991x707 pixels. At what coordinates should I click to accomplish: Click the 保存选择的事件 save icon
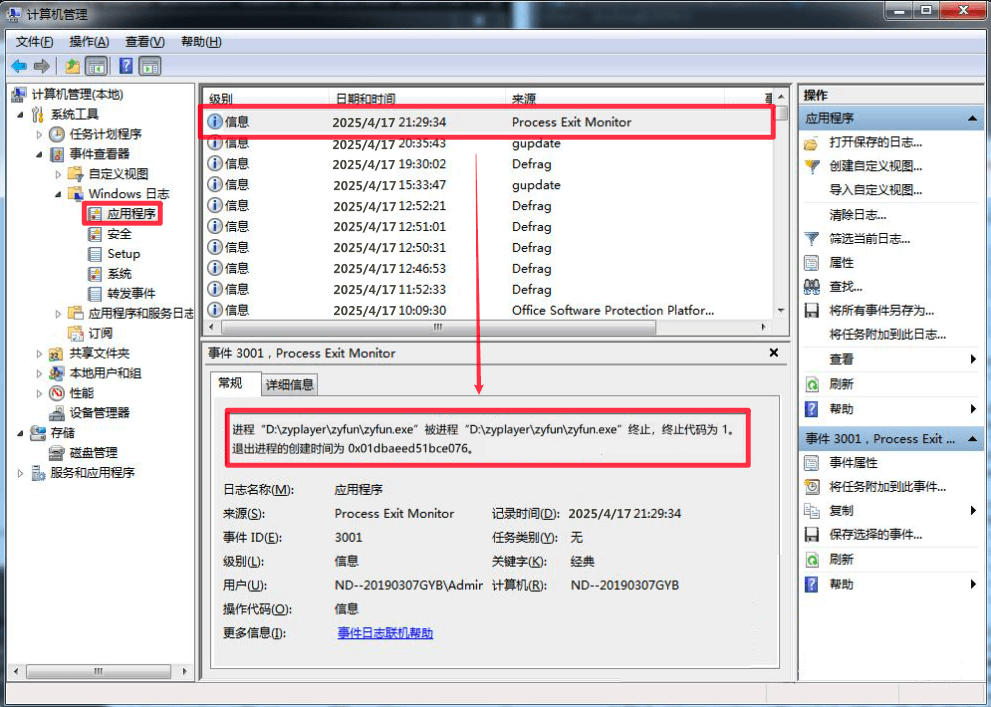pyautogui.click(x=812, y=534)
